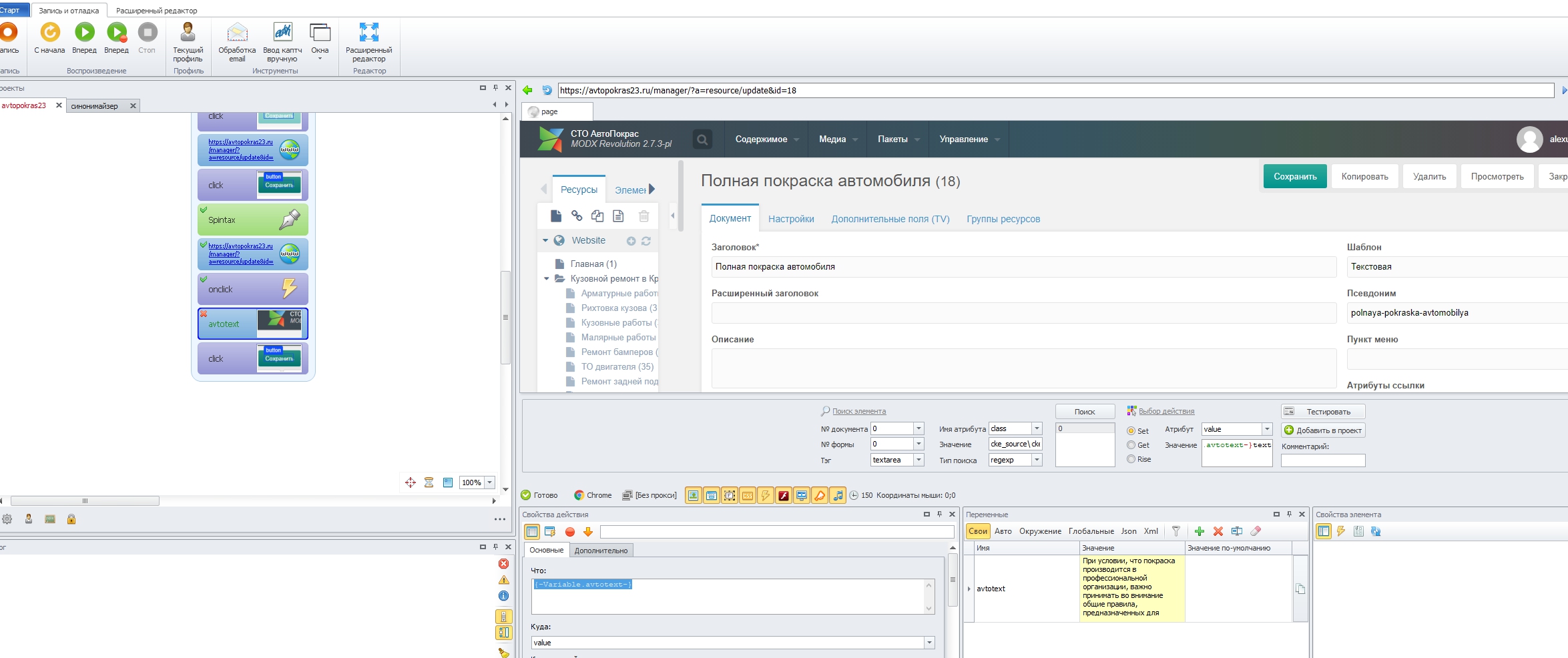Open the 'Тип поиска' regexp dropdown
The width and height of the screenshot is (1568, 658).
[x=1037, y=460]
